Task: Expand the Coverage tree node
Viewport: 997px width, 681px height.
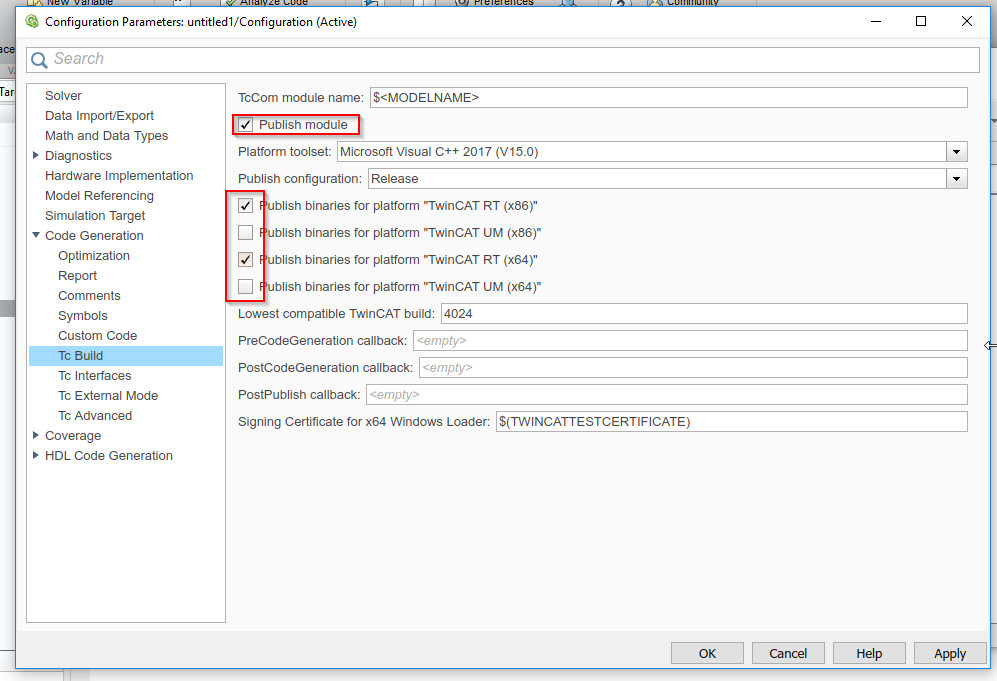Action: [x=36, y=435]
